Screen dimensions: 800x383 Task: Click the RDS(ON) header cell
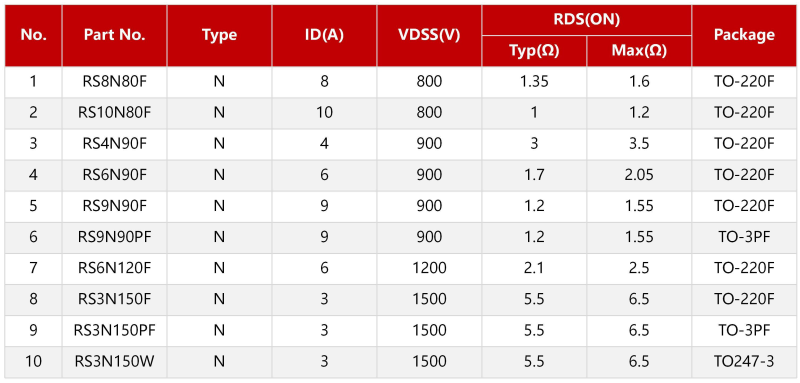[587, 20]
